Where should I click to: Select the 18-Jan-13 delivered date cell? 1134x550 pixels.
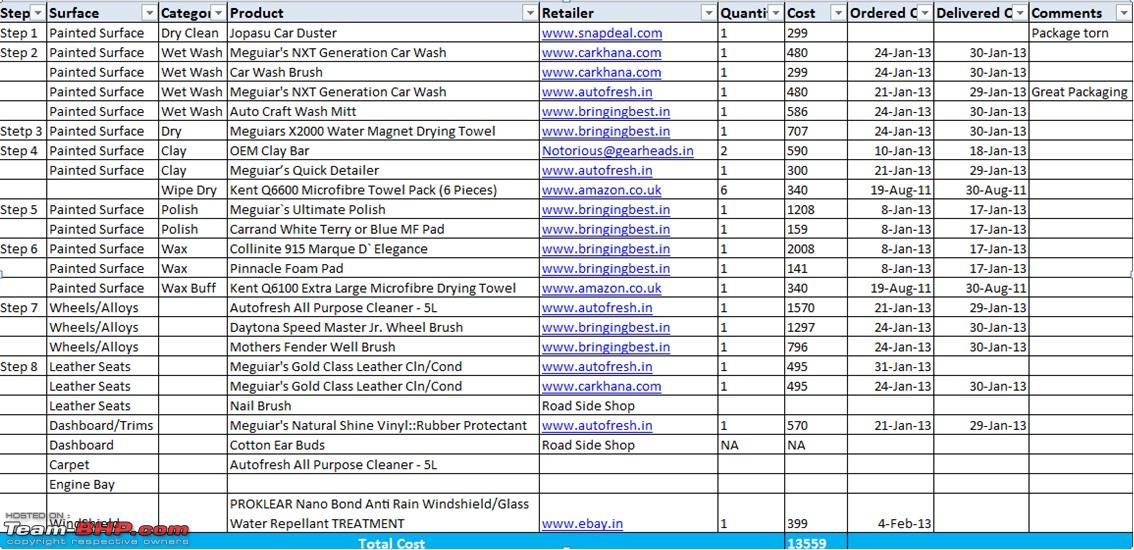[x=981, y=151]
